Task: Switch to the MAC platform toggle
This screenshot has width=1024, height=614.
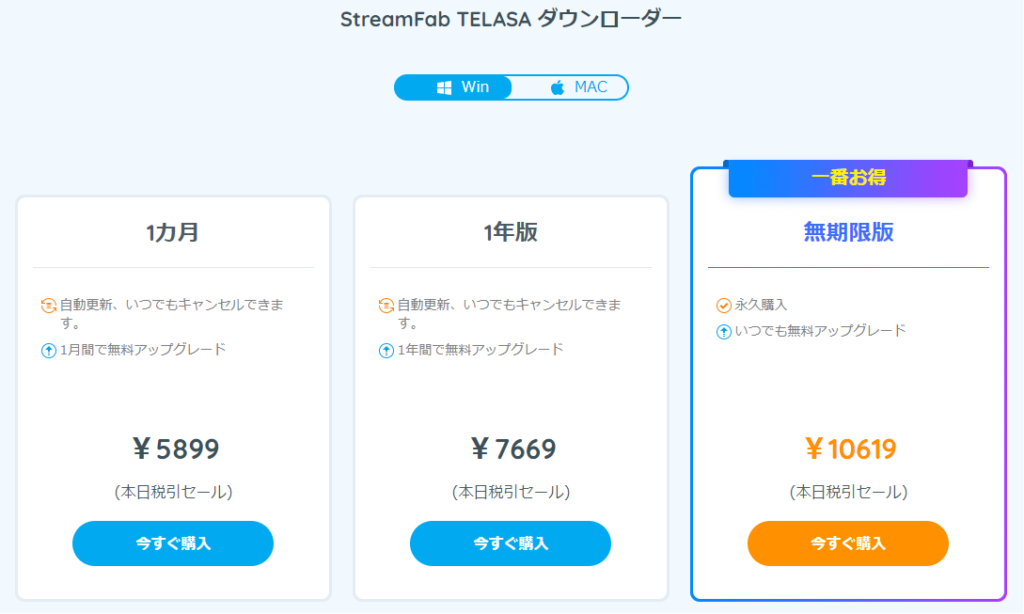Action: point(570,88)
